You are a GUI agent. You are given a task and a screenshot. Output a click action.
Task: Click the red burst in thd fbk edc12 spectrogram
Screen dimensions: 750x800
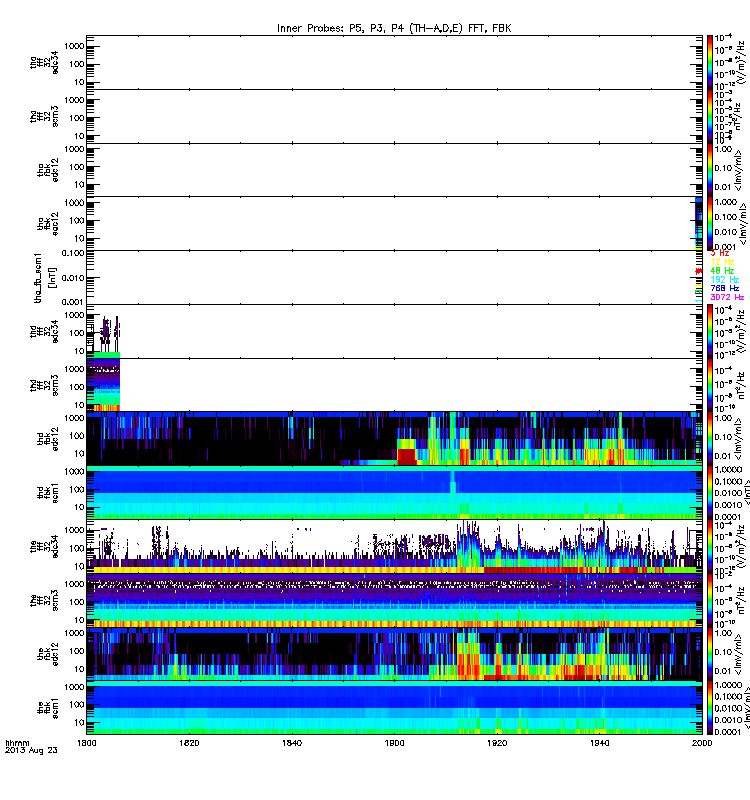[407, 456]
